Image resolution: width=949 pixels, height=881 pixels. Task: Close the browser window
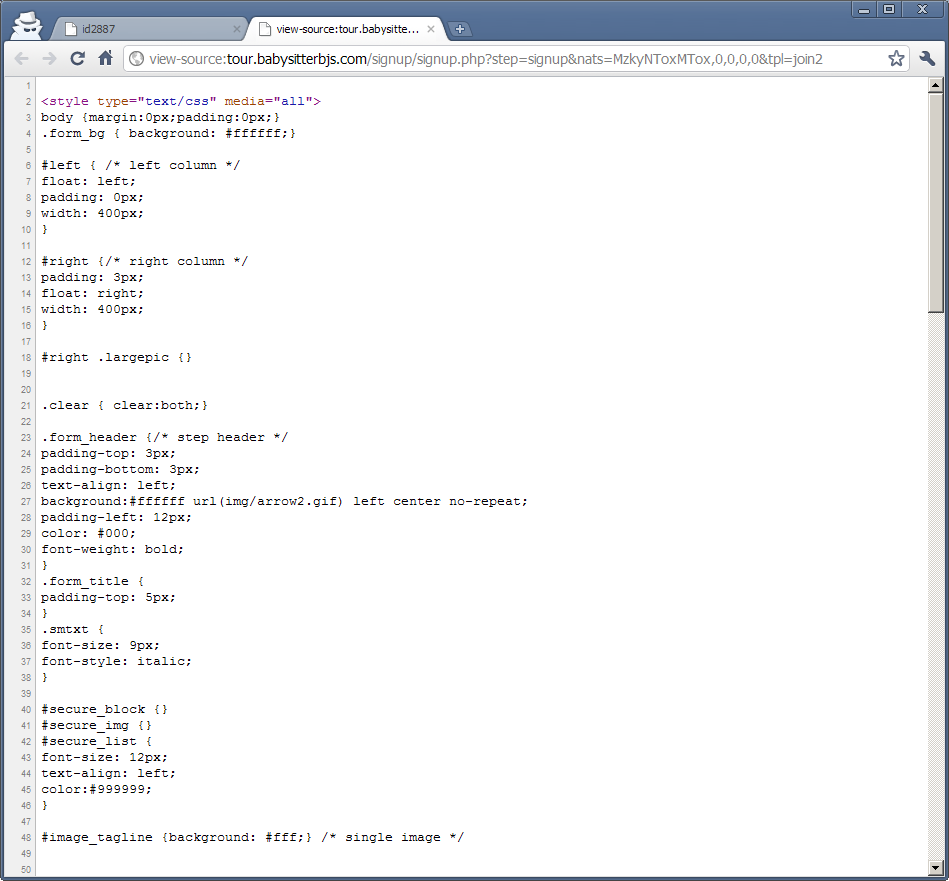pyautogui.click(x=922, y=9)
